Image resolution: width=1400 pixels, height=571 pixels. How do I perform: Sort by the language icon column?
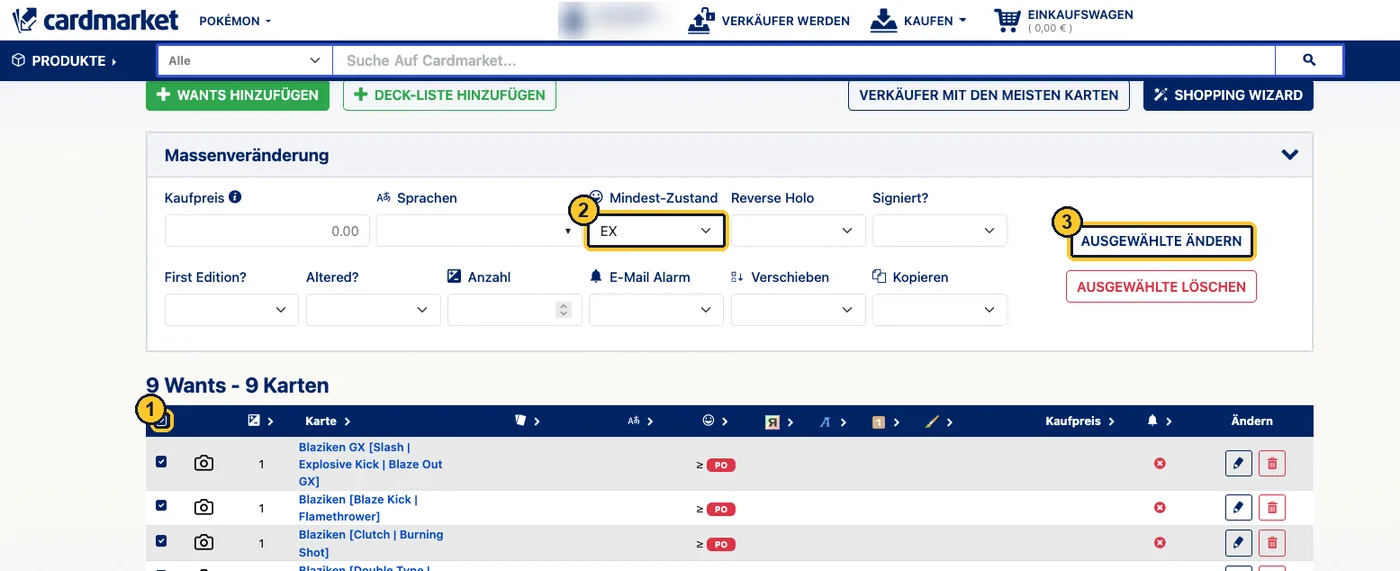click(x=640, y=421)
